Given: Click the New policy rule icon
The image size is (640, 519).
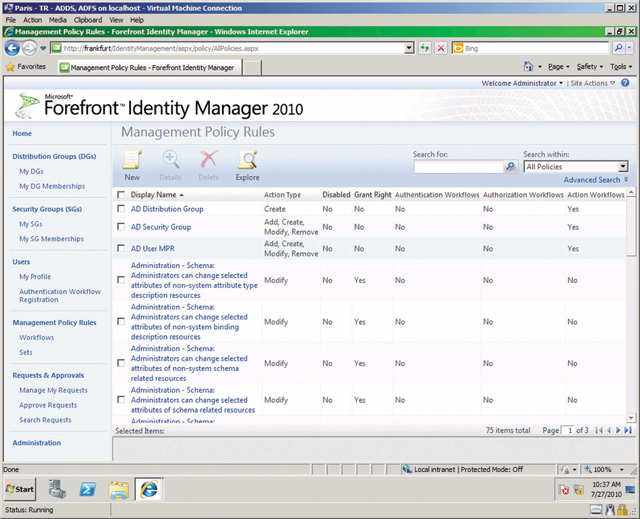Looking at the screenshot, I should (132, 160).
